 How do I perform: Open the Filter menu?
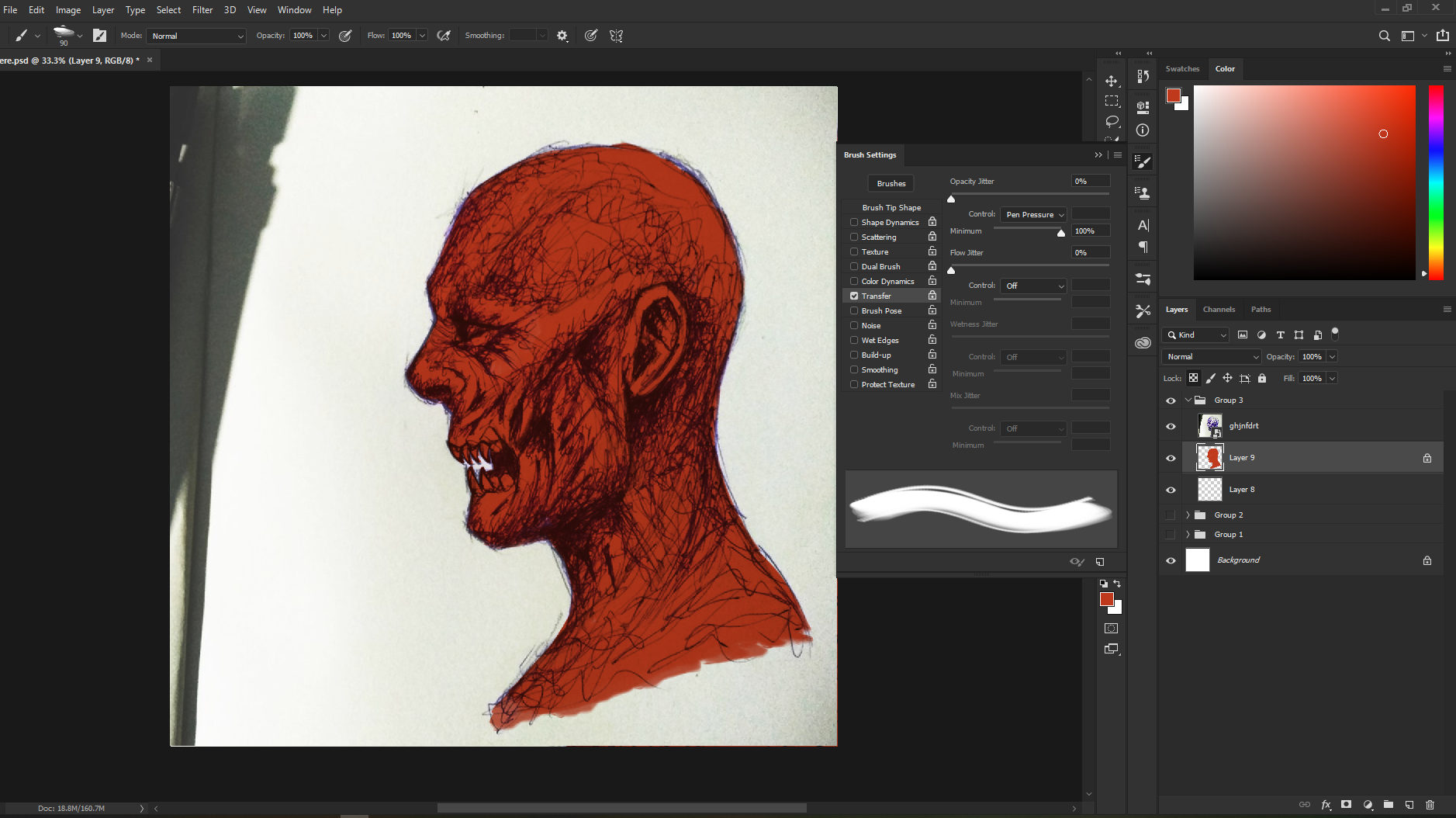tap(202, 10)
